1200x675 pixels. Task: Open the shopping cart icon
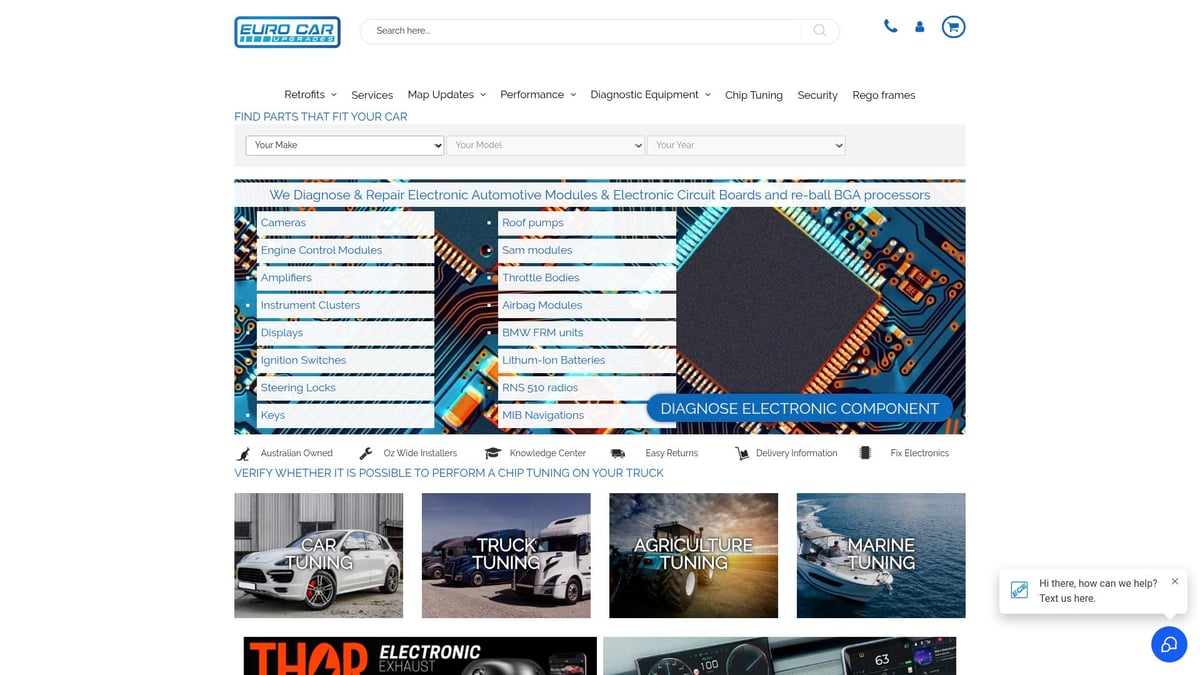click(953, 27)
